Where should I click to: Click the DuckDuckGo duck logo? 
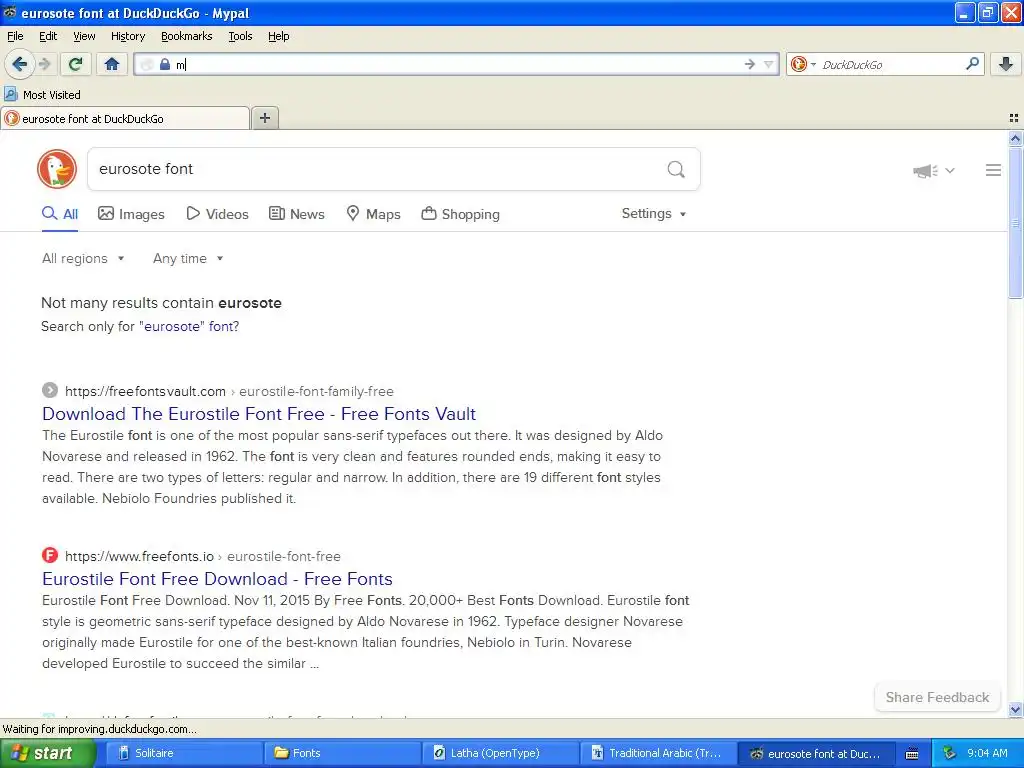tap(57, 169)
